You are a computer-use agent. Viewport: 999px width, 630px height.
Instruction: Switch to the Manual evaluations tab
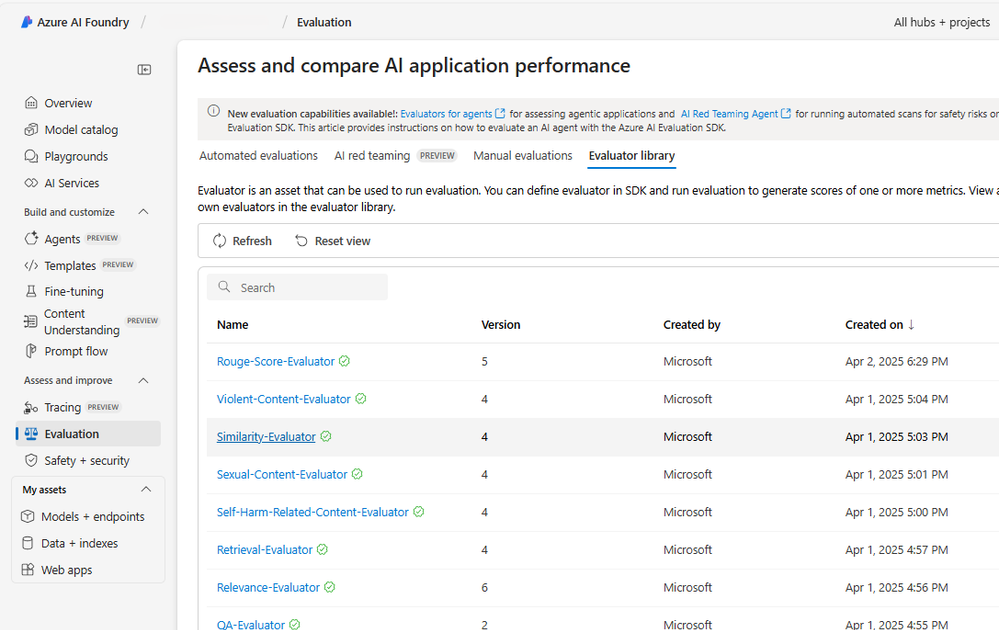tap(522, 155)
